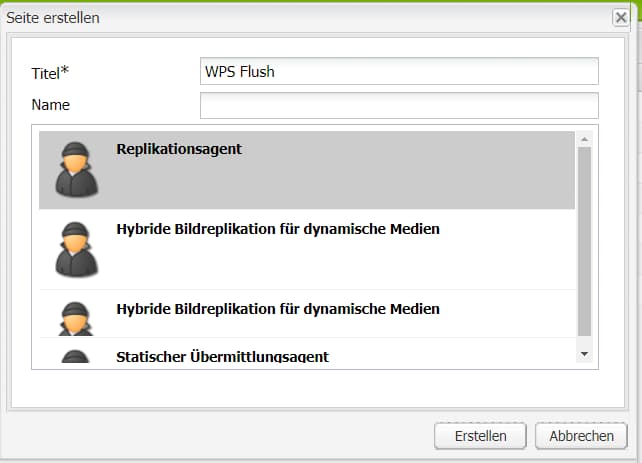
Task: Pick the second Hybride Bildreplikation für dynamische Medien label
Action: click(278, 308)
